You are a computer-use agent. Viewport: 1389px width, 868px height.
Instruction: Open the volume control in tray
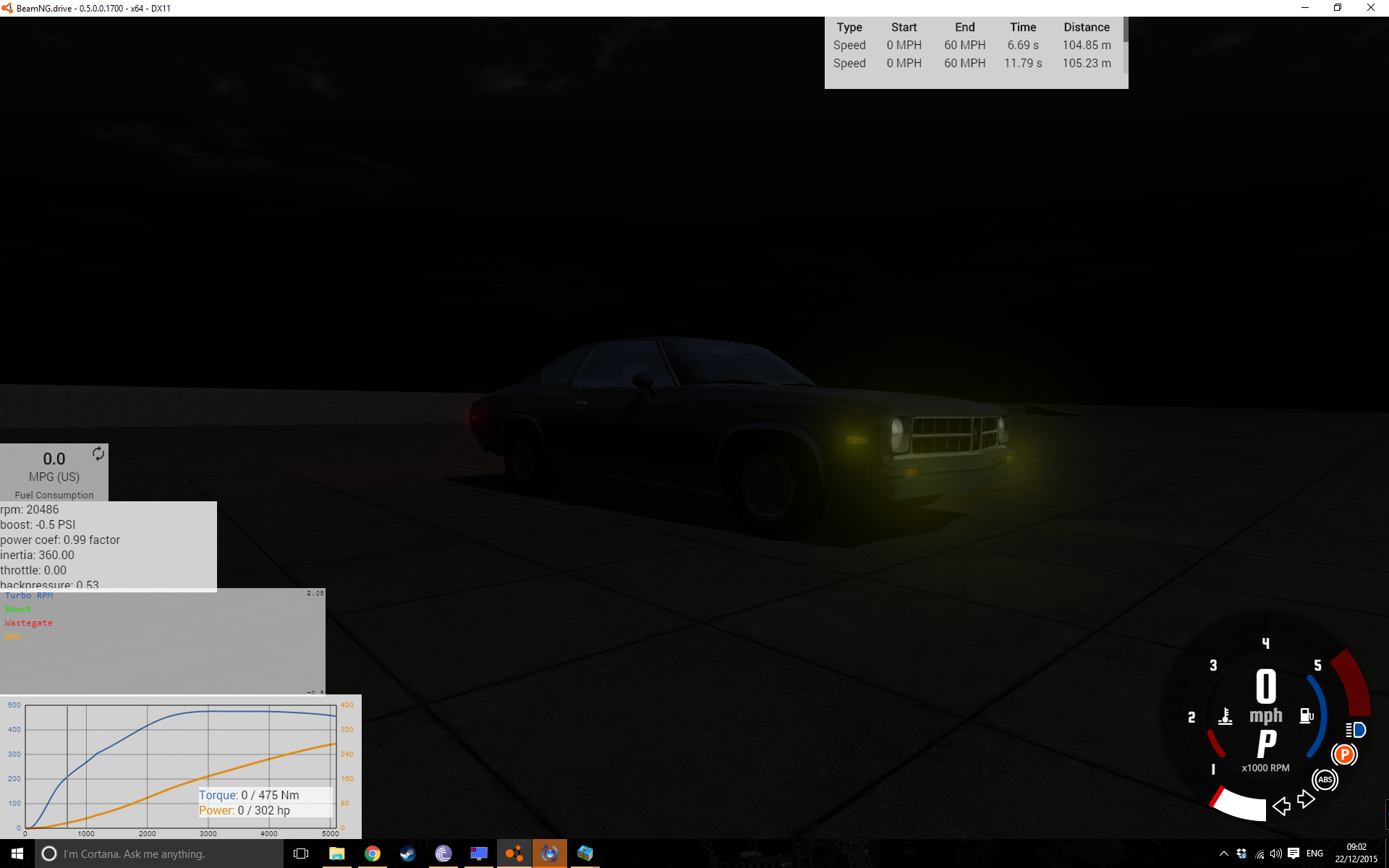[1275, 854]
